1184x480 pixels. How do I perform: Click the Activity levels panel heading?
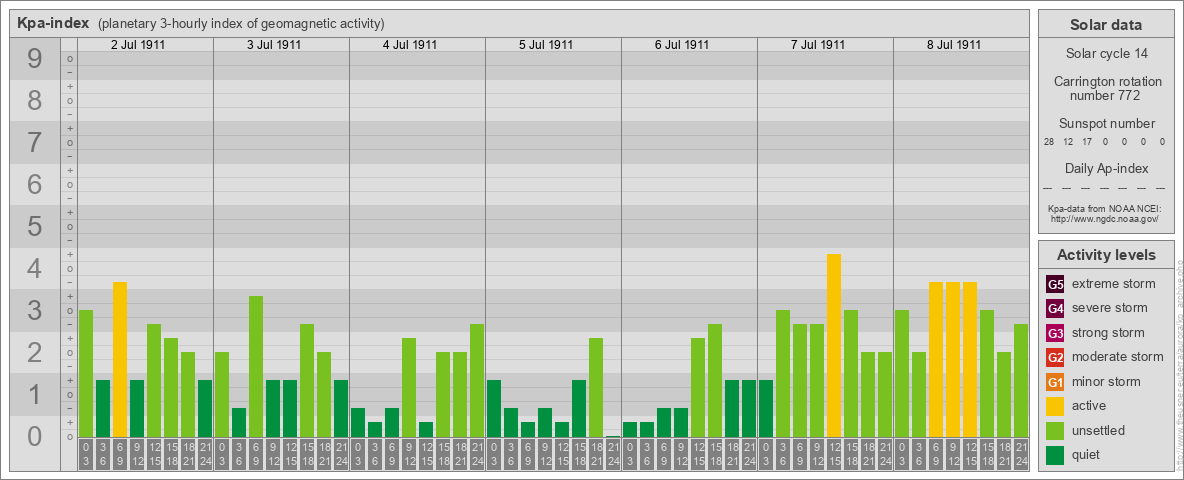click(x=1106, y=255)
